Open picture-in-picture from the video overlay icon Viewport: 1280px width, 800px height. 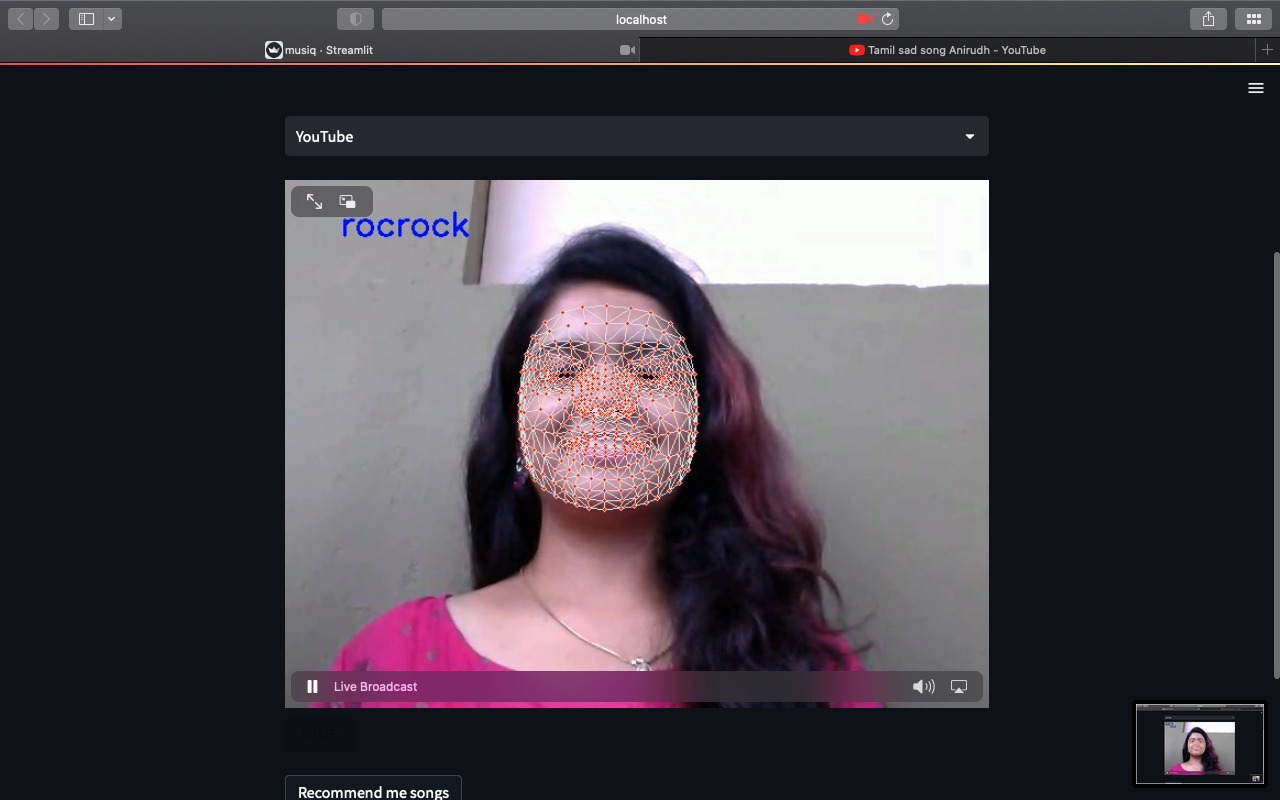point(347,201)
